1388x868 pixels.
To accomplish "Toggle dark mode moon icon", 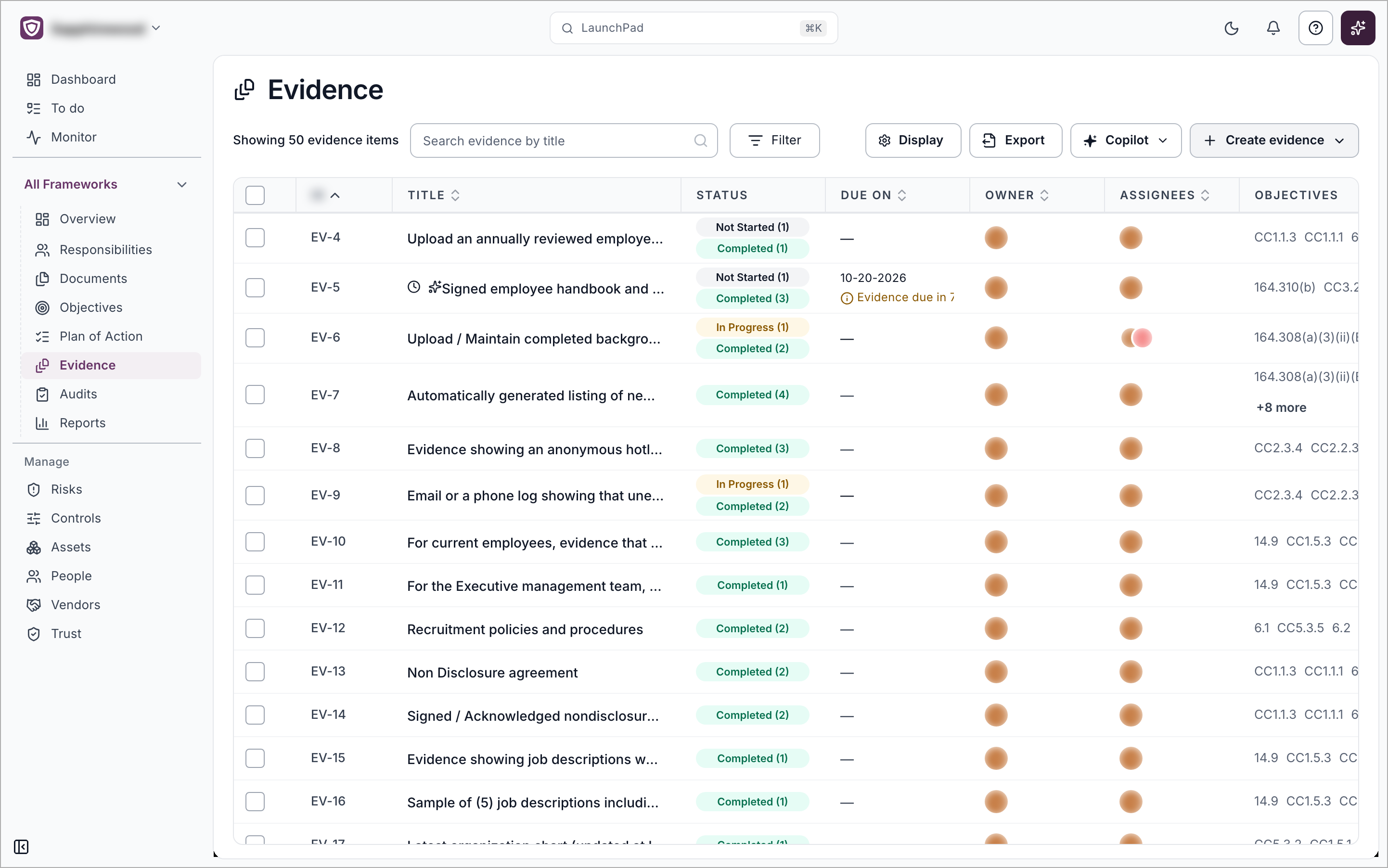I will pos(1231,28).
